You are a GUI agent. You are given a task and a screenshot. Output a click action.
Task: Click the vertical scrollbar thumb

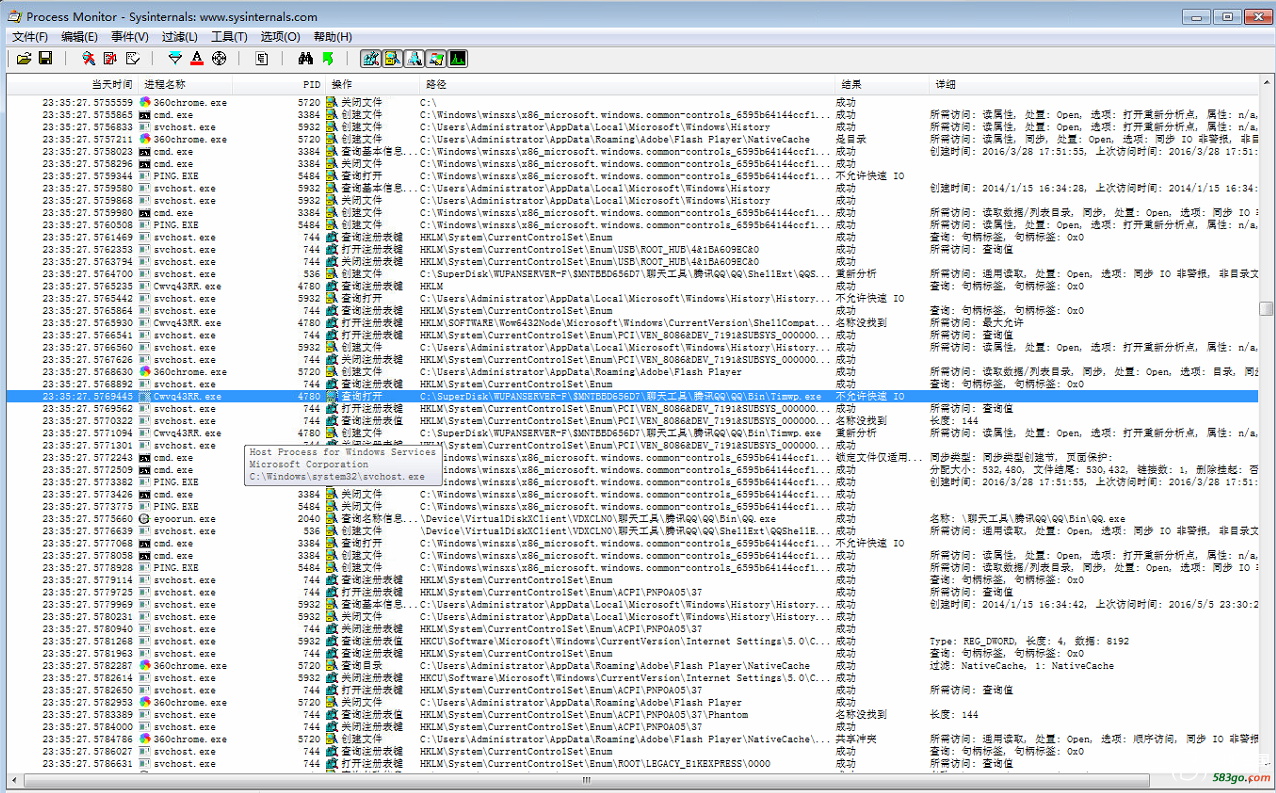click(x=1266, y=309)
